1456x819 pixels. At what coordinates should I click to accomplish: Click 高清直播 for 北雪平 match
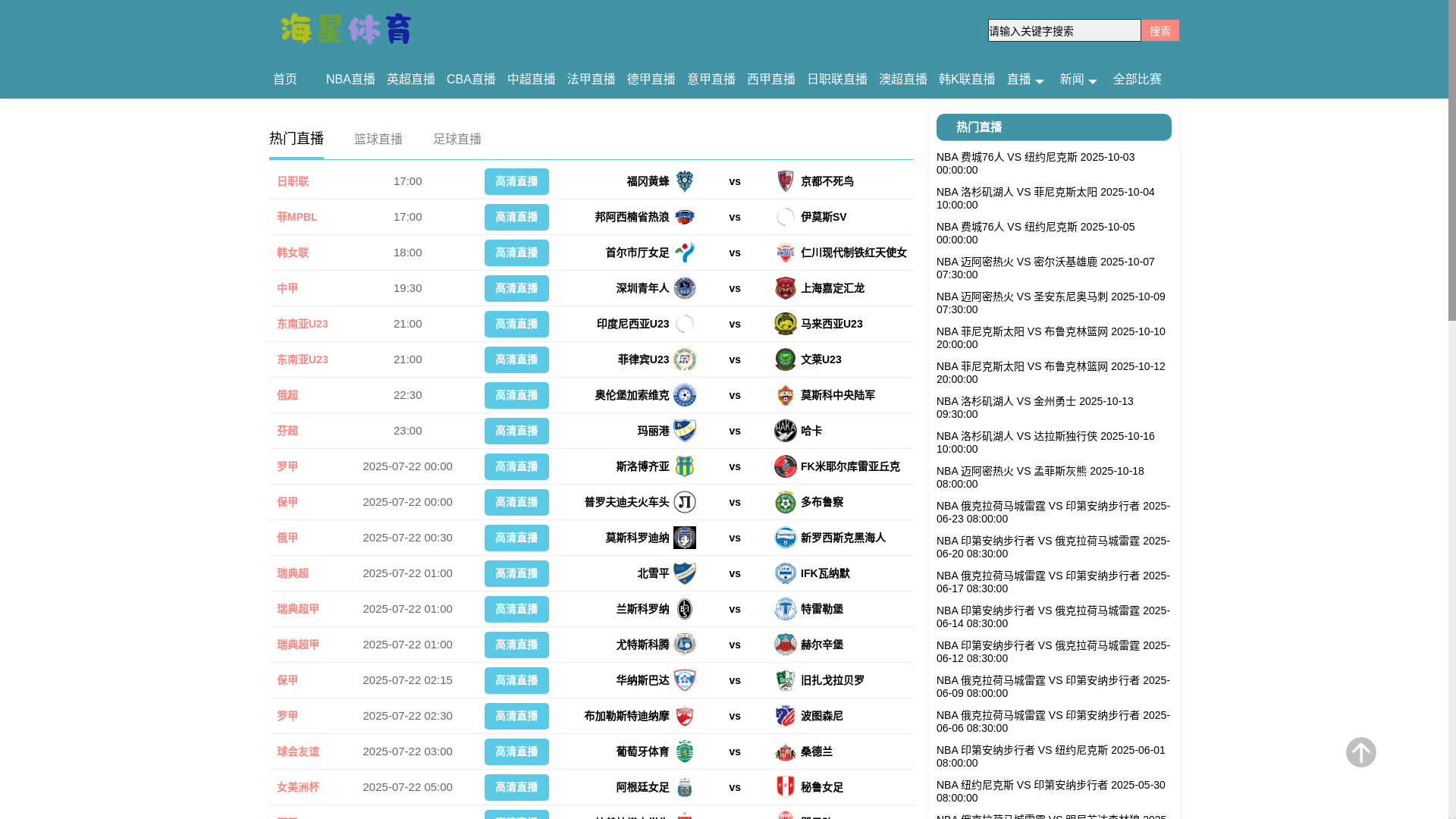click(x=516, y=573)
